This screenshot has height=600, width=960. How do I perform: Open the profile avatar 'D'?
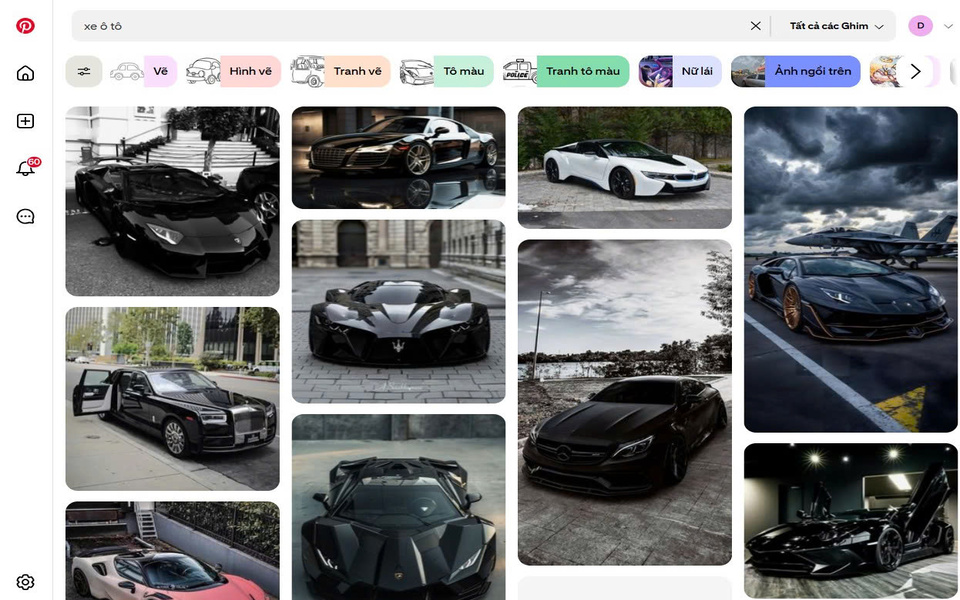[x=920, y=26]
